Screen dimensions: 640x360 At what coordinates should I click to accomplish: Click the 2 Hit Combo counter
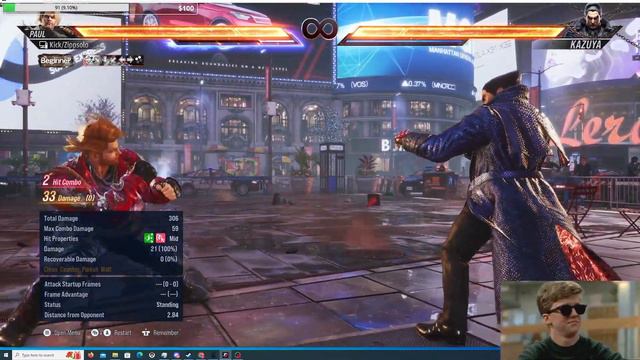62,181
